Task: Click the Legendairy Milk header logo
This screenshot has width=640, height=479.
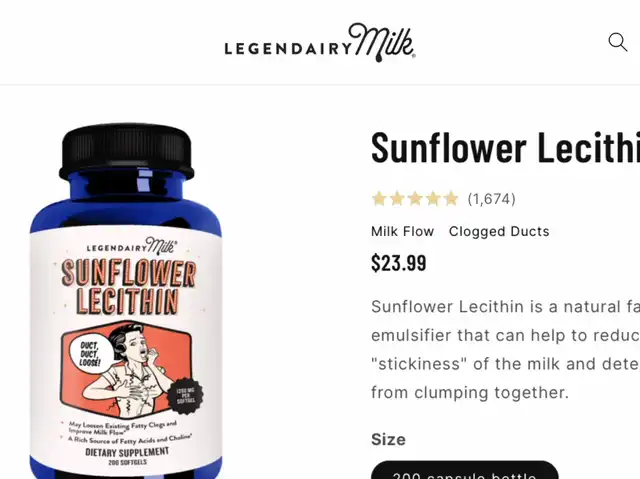Action: [x=320, y=42]
